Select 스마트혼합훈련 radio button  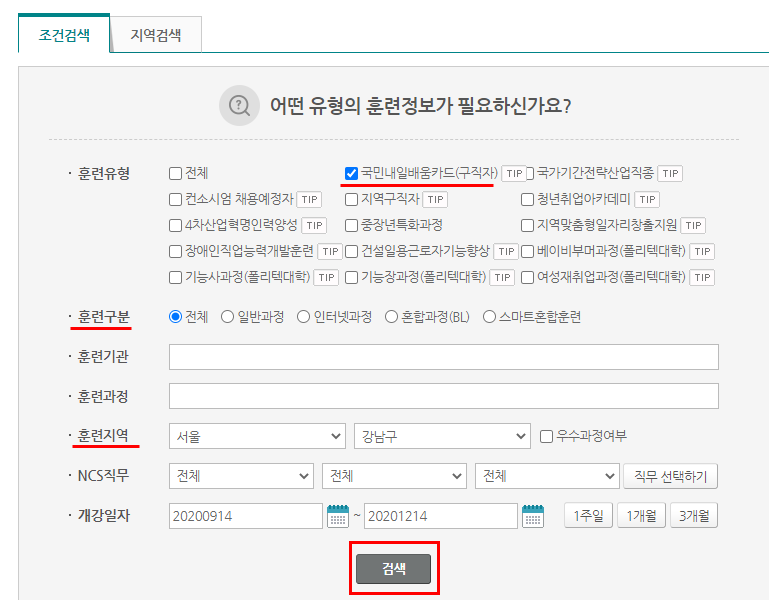pos(489,316)
